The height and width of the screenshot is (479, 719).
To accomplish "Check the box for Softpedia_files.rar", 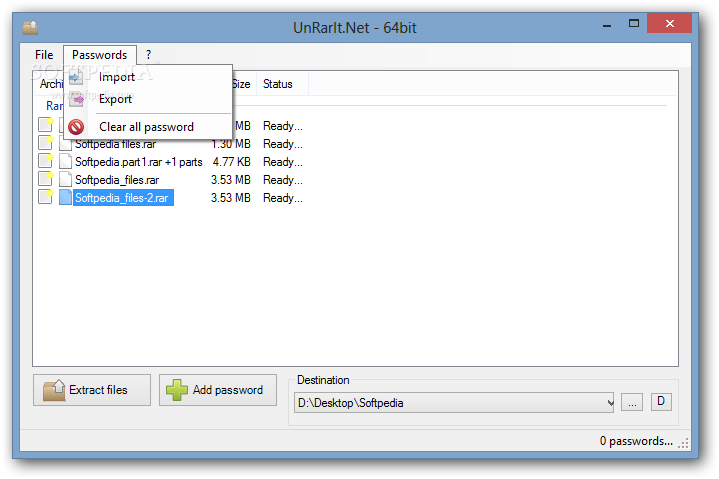I will (45, 179).
